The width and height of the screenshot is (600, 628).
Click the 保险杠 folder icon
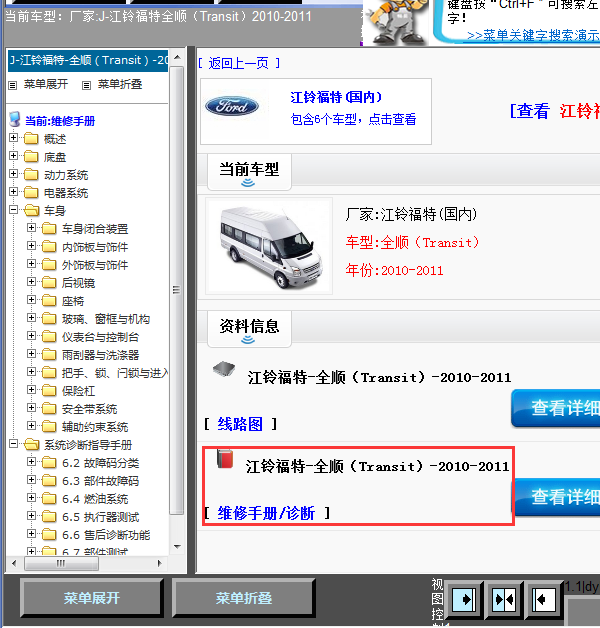(49, 390)
